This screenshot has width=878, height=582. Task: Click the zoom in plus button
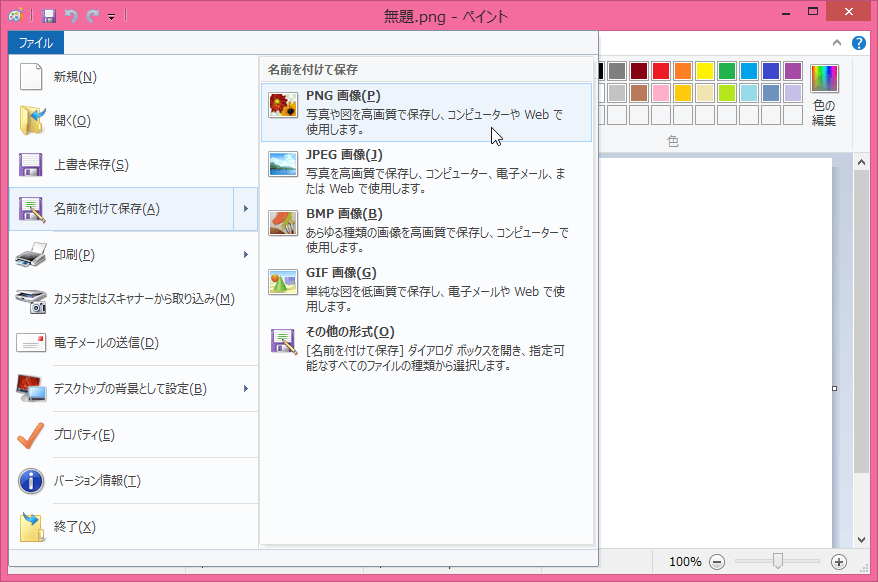838,562
